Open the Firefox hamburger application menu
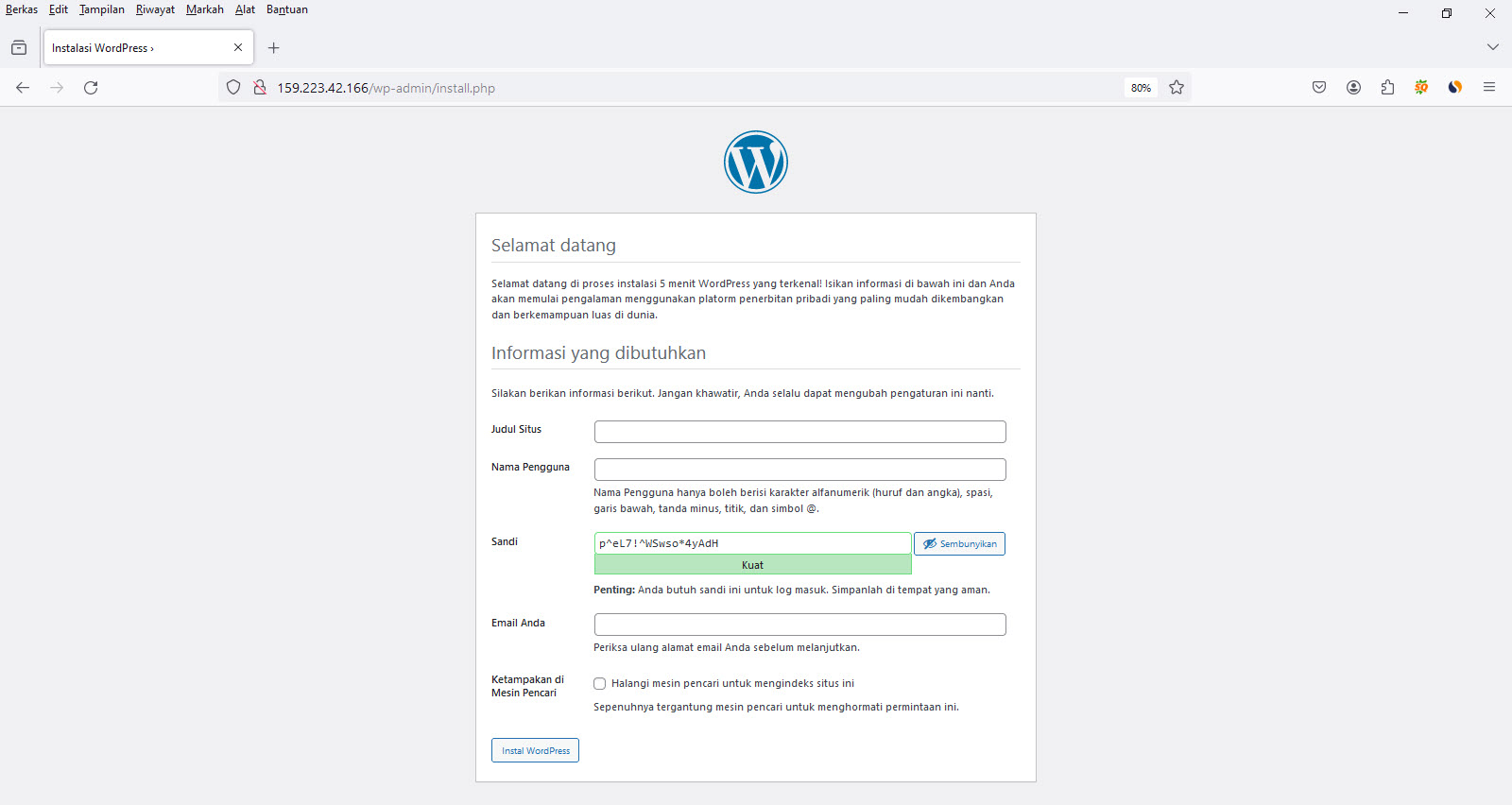 [x=1489, y=88]
